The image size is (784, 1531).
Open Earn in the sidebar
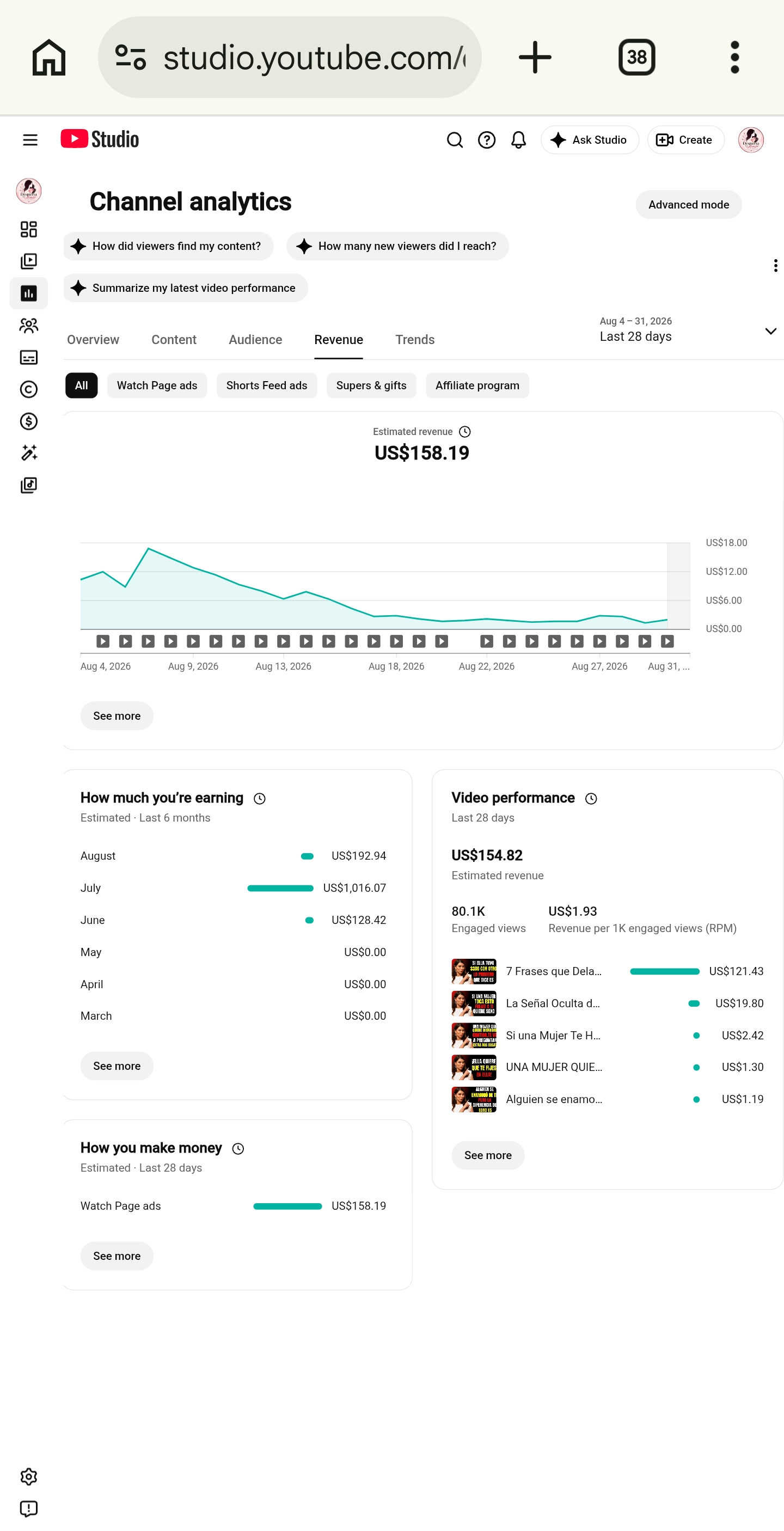pyautogui.click(x=28, y=421)
